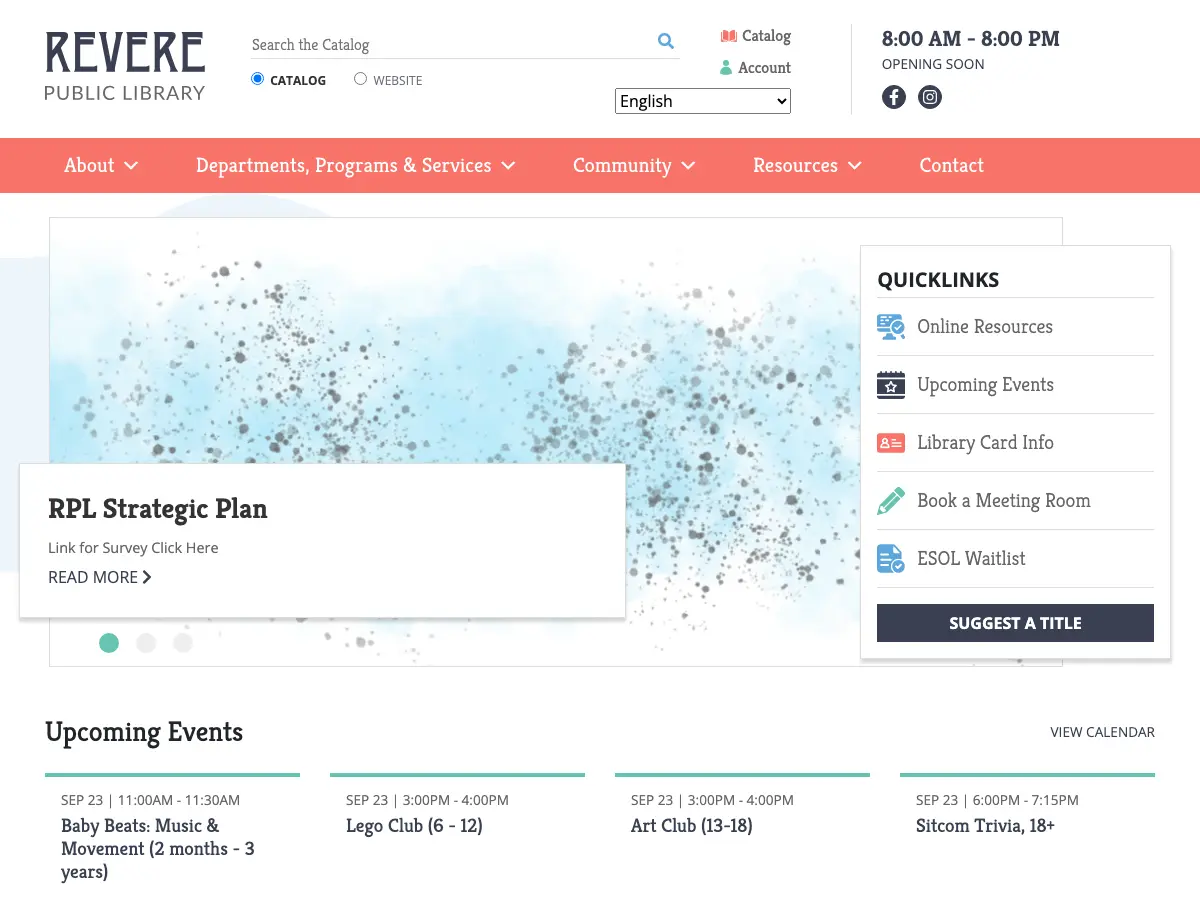Click the Catalog book icon
The image size is (1200, 900).
[x=728, y=36]
